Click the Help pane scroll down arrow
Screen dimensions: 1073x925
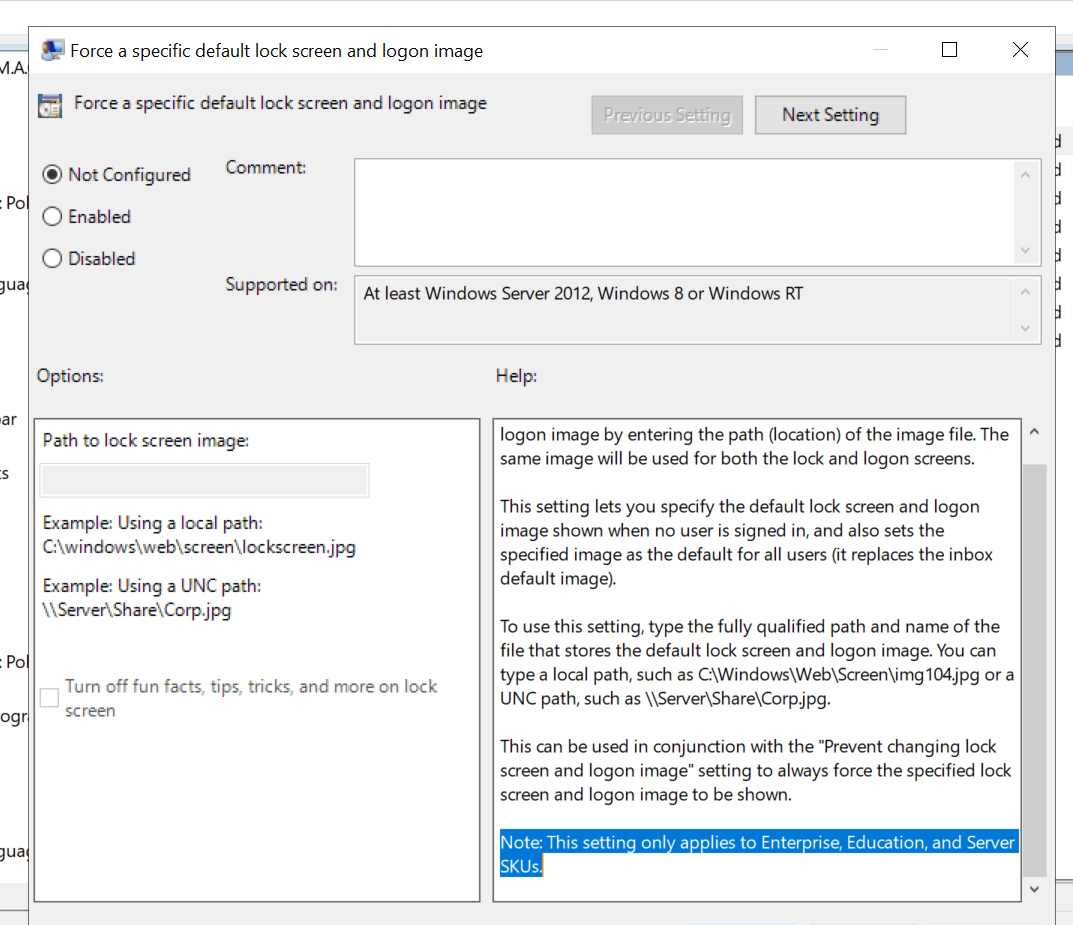[x=1035, y=889]
